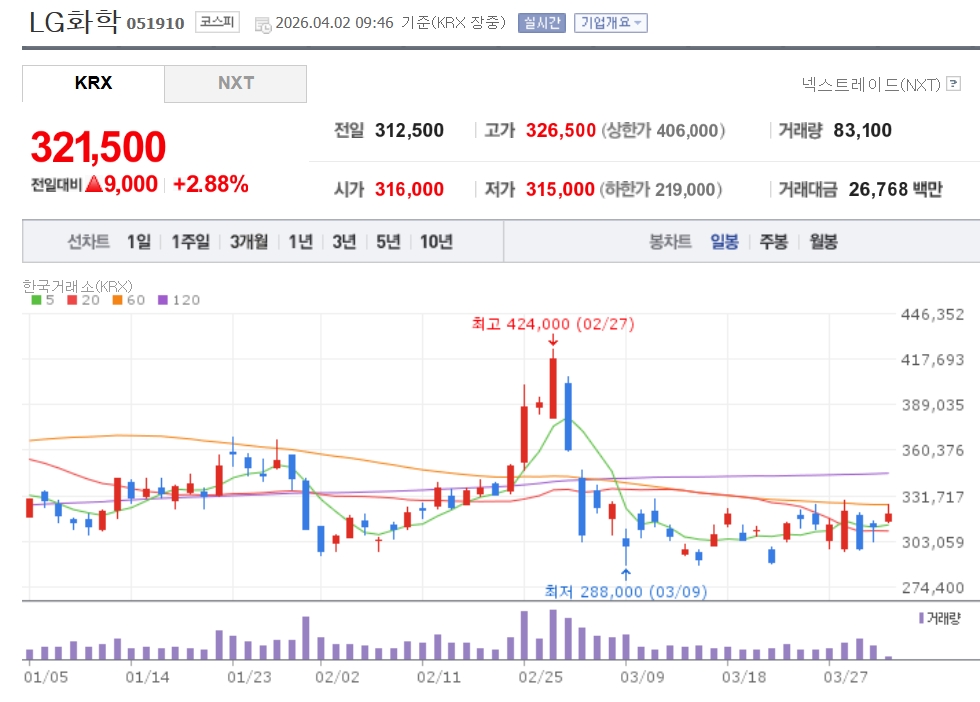Click the red 20-day moving average swatch

click(72, 300)
